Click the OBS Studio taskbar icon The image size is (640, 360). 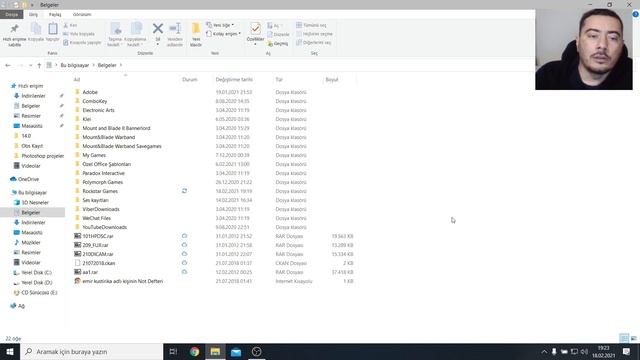[x=256, y=351]
